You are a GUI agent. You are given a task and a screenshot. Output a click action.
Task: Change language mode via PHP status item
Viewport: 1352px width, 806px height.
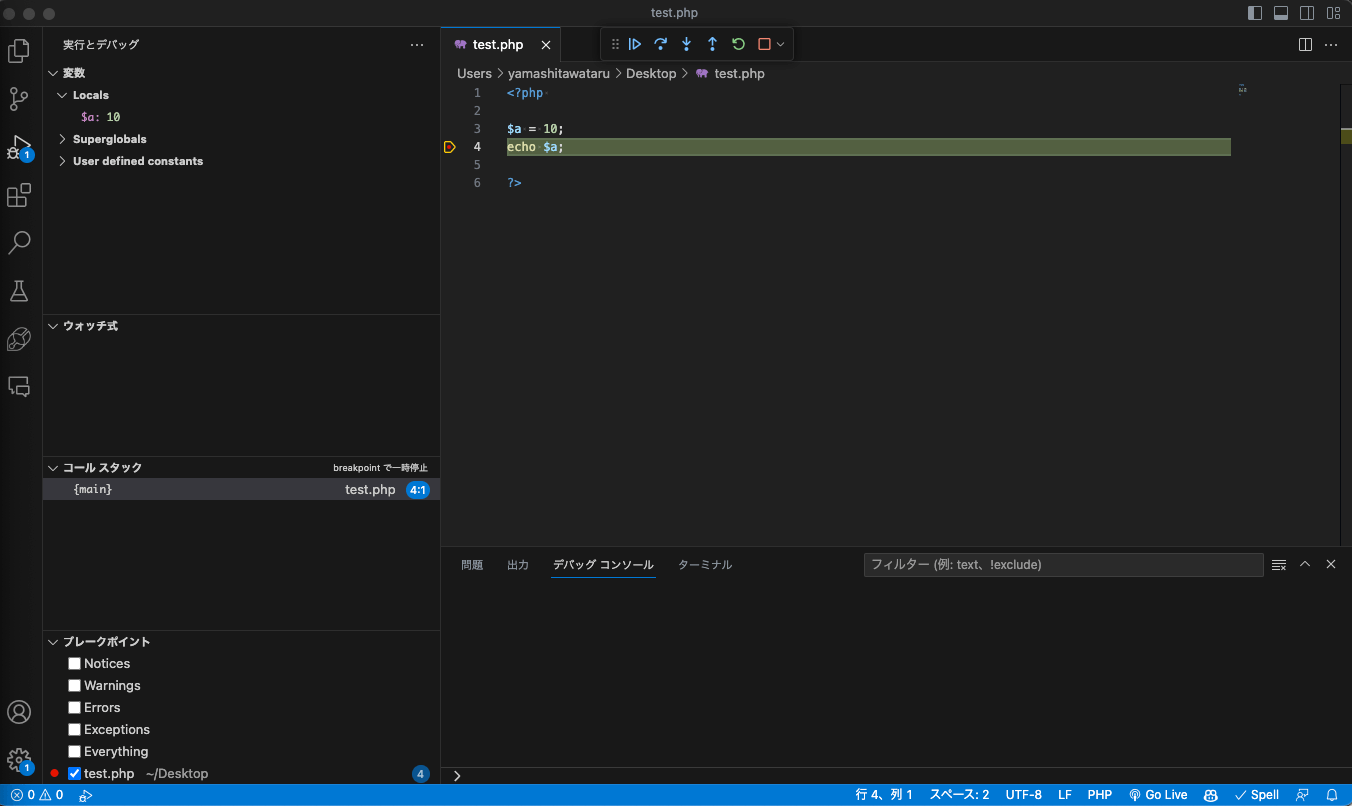pos(1100,795)
